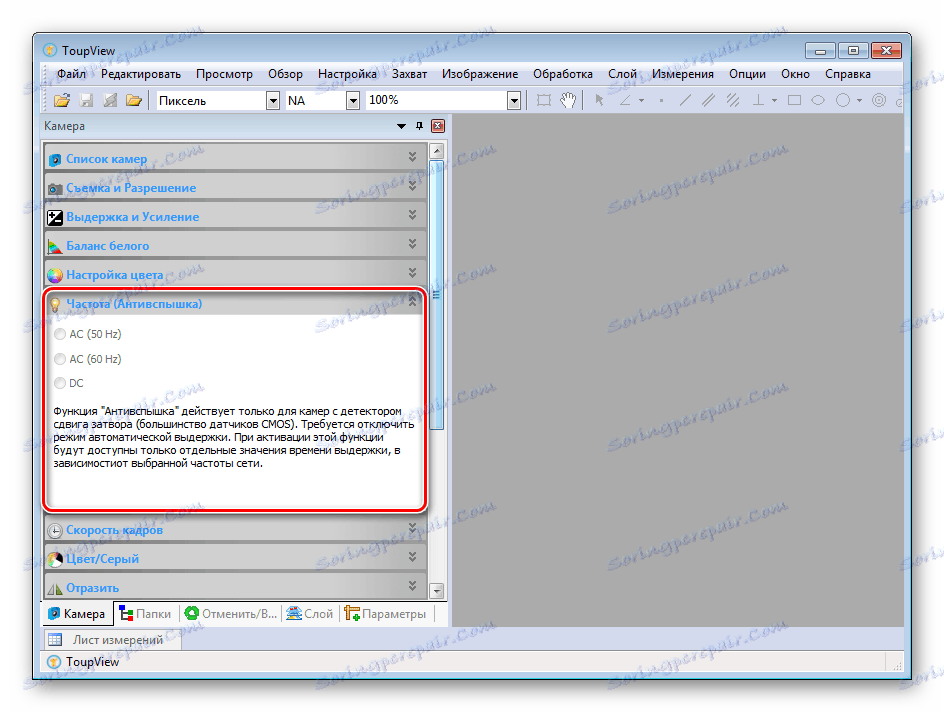The height and width of the screenshot is (712, 944).
Task: Click the camera panel pin icon
Action: click(x=420, y=126)
